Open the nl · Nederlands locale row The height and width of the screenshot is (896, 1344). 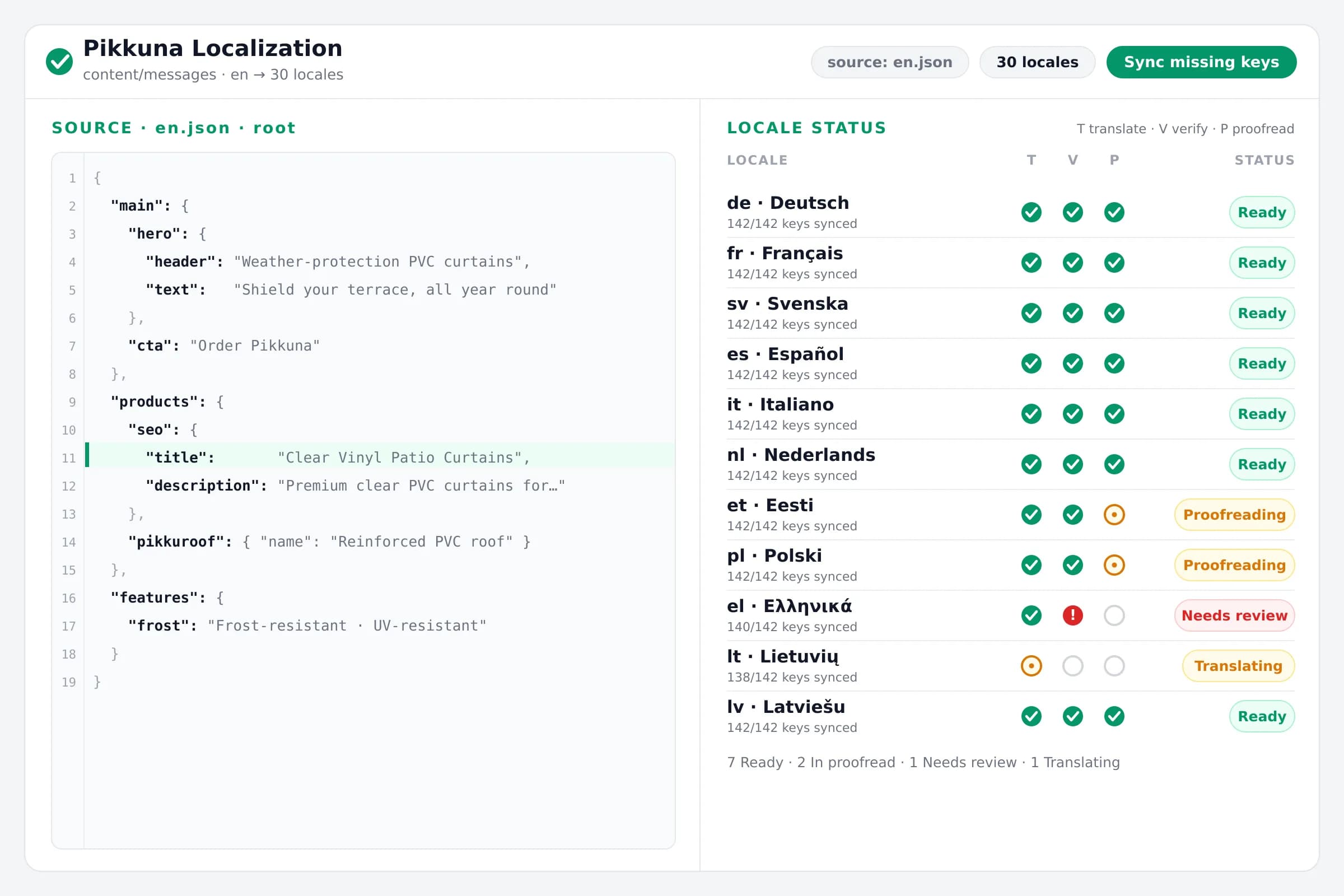click(x=1010, y=464)
